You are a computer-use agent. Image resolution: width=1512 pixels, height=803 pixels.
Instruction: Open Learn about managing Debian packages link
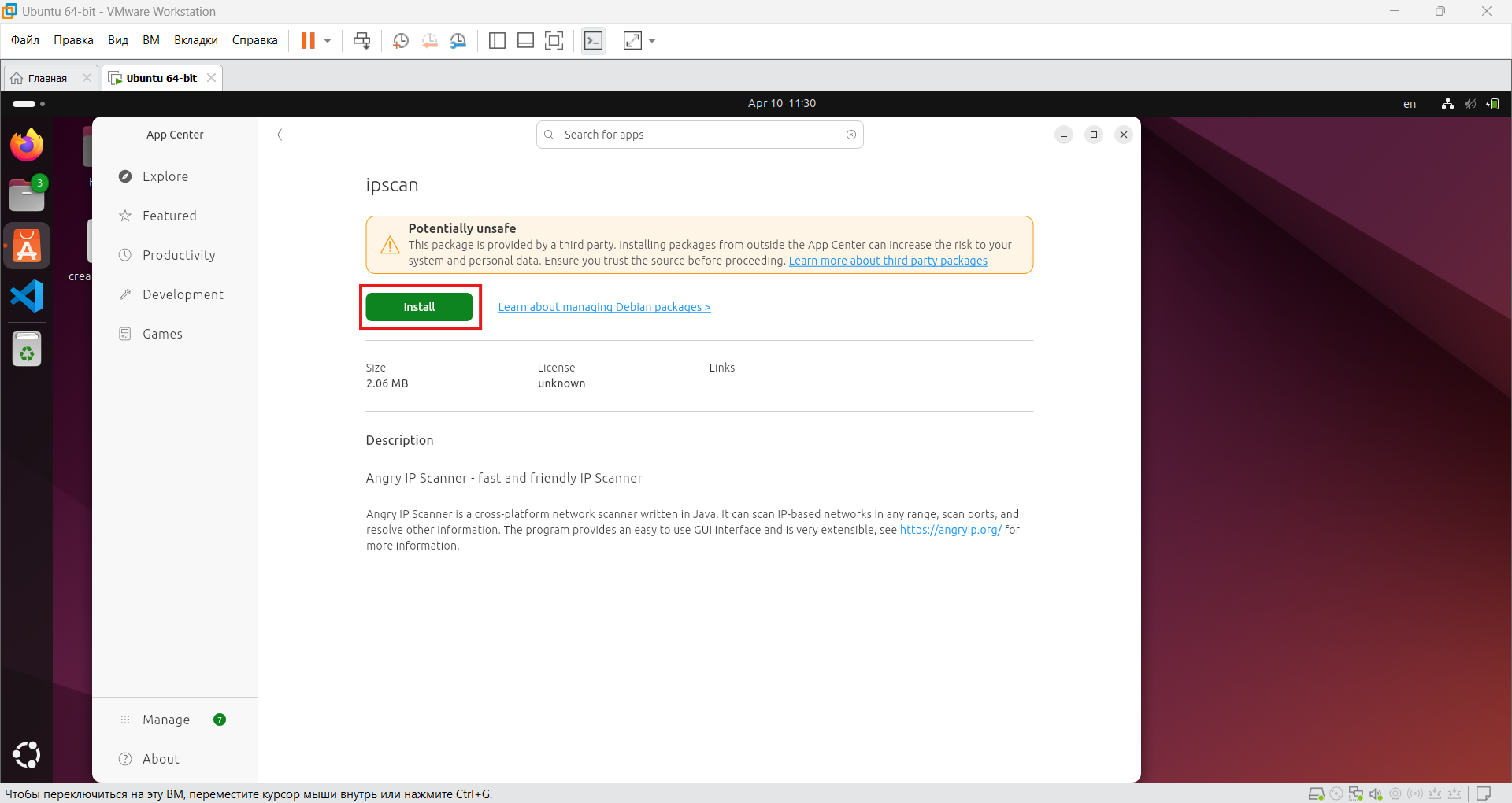coord(604,307)
